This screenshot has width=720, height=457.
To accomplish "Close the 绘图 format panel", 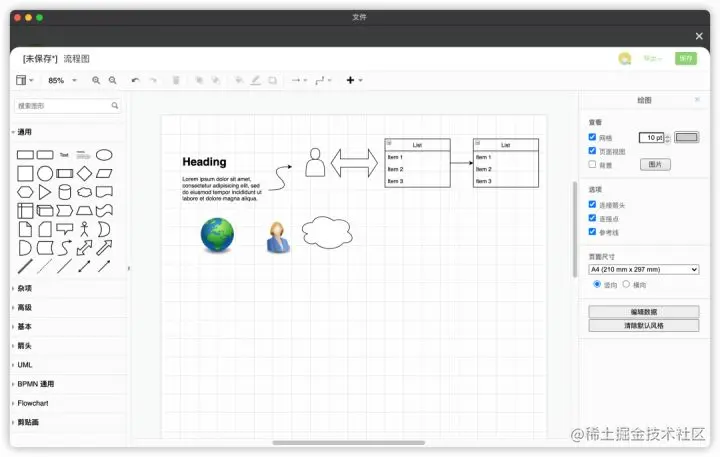I will [697, 100].
